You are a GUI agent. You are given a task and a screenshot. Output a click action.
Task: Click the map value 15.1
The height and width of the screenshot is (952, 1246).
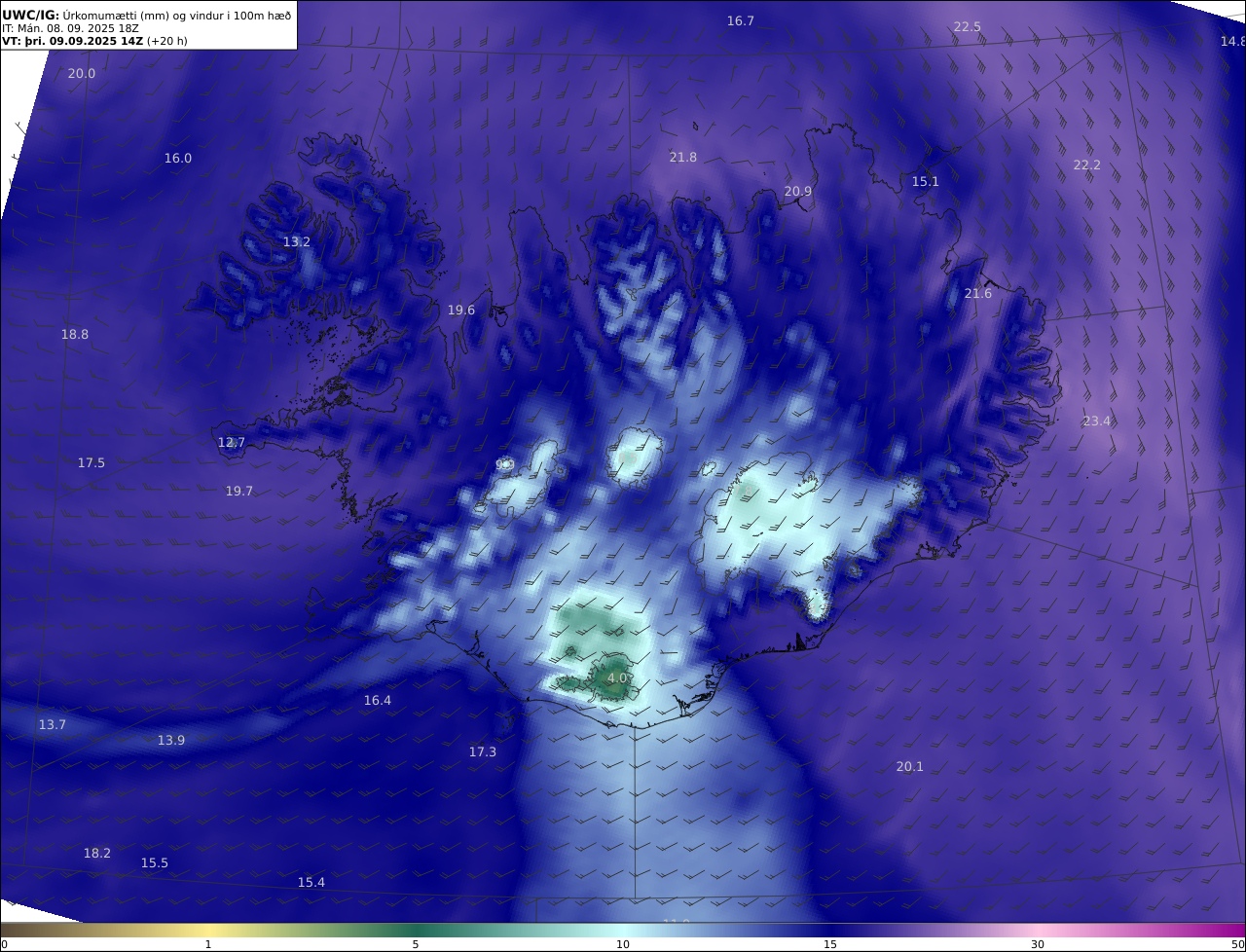tap(926, 182)
